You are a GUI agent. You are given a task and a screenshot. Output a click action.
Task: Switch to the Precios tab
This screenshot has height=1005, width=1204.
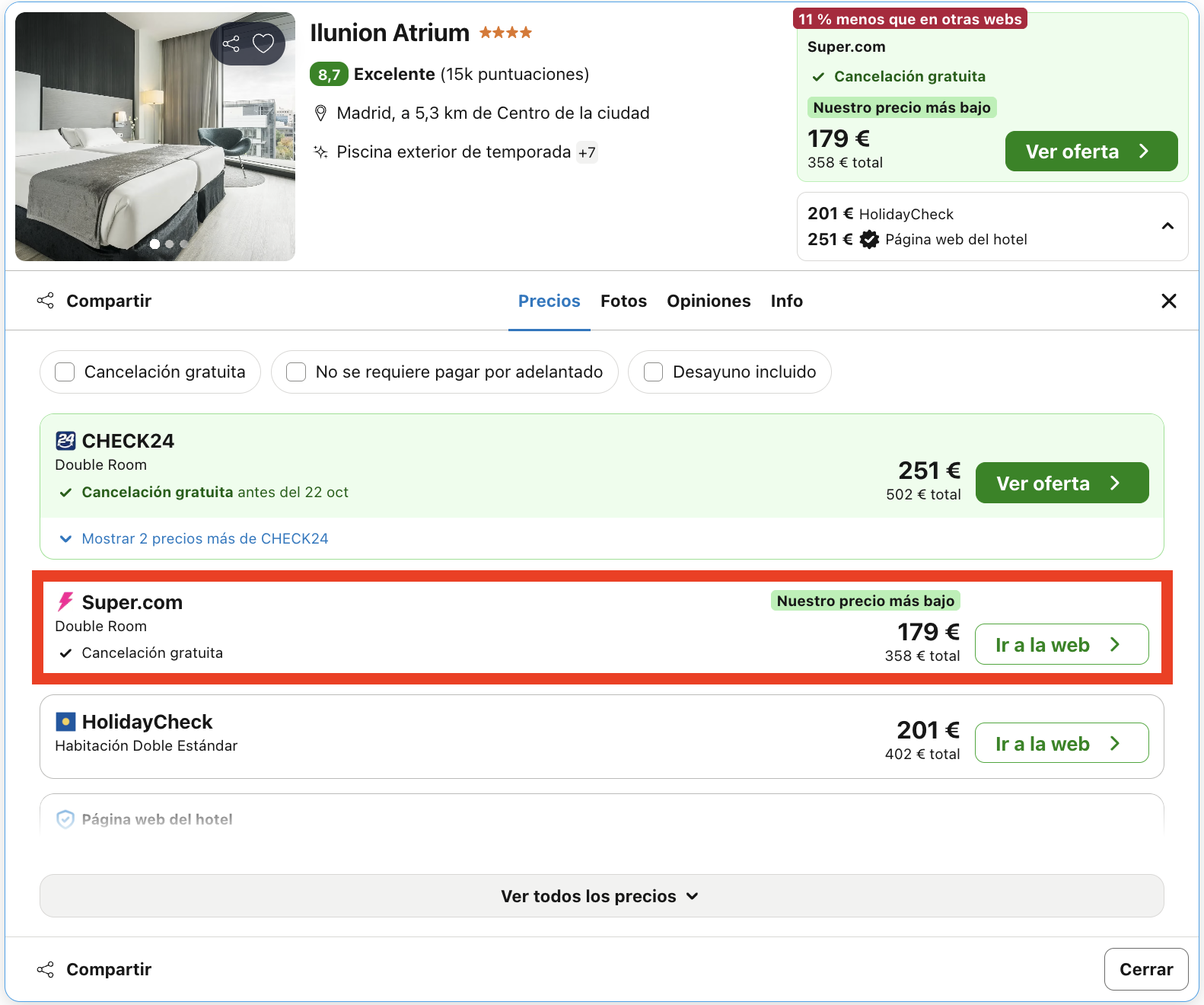click(549, 301)
